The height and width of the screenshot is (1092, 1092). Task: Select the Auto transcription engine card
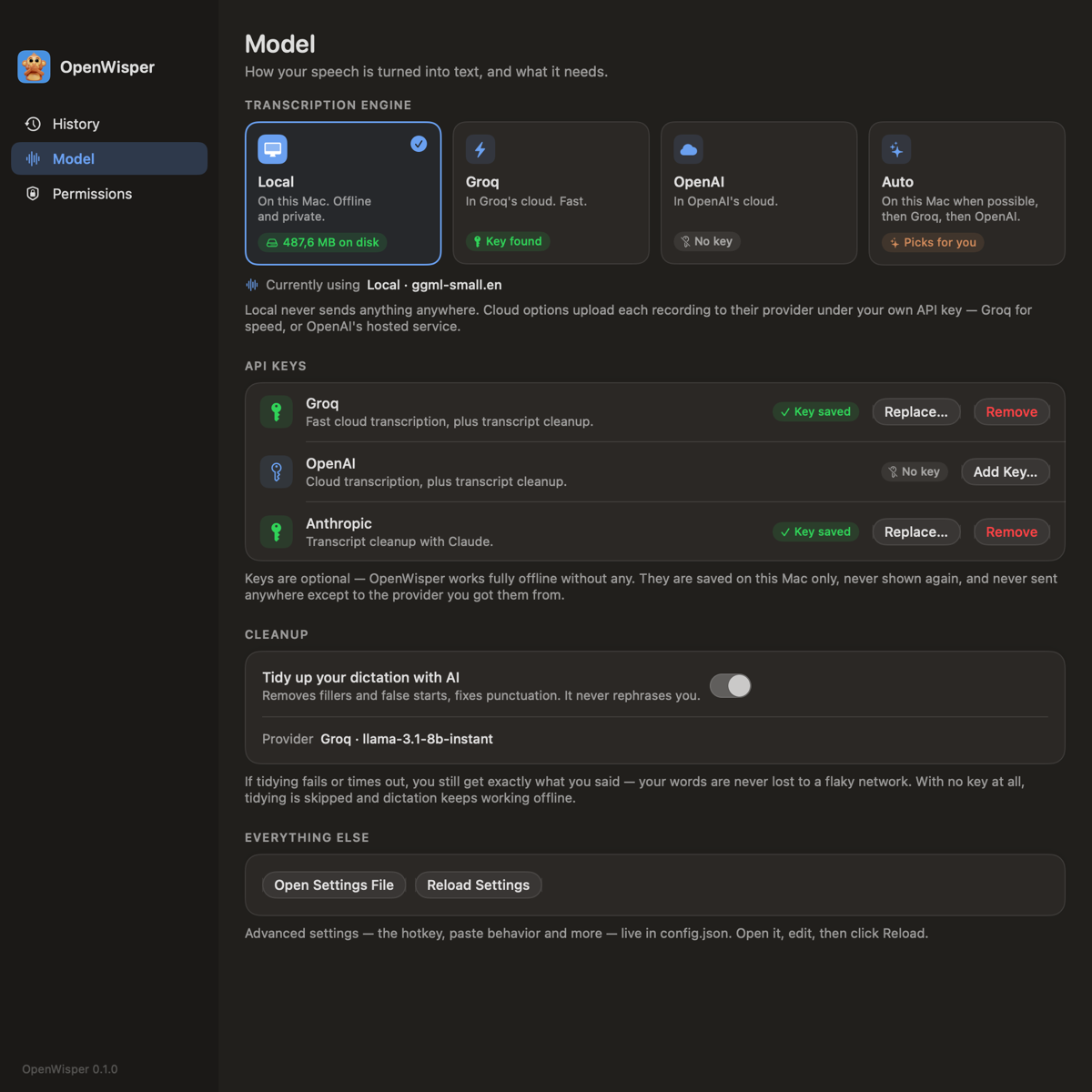[x=966, y=193]
